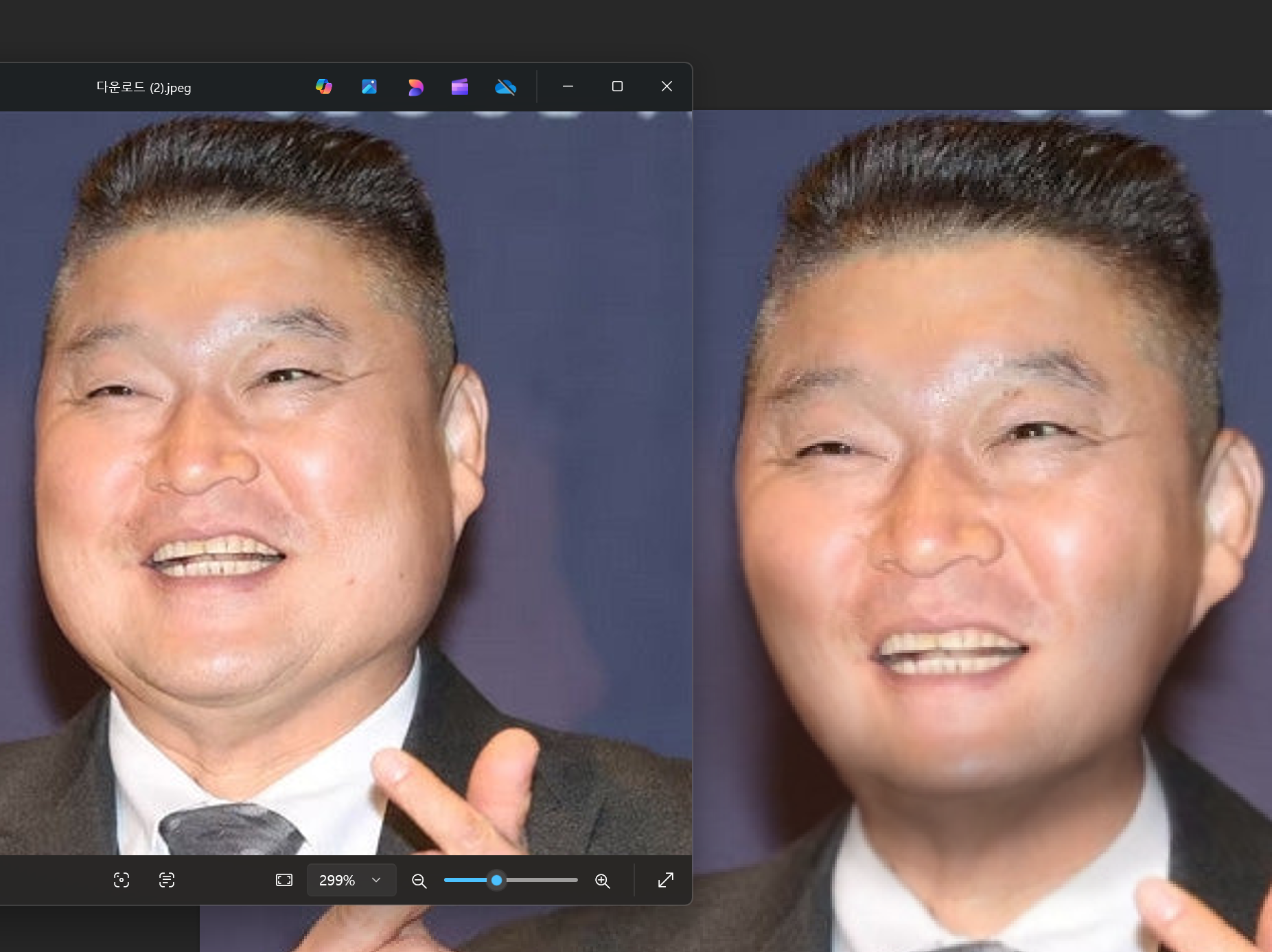Zoom out with the minus magnifier

tap(419, 881)
